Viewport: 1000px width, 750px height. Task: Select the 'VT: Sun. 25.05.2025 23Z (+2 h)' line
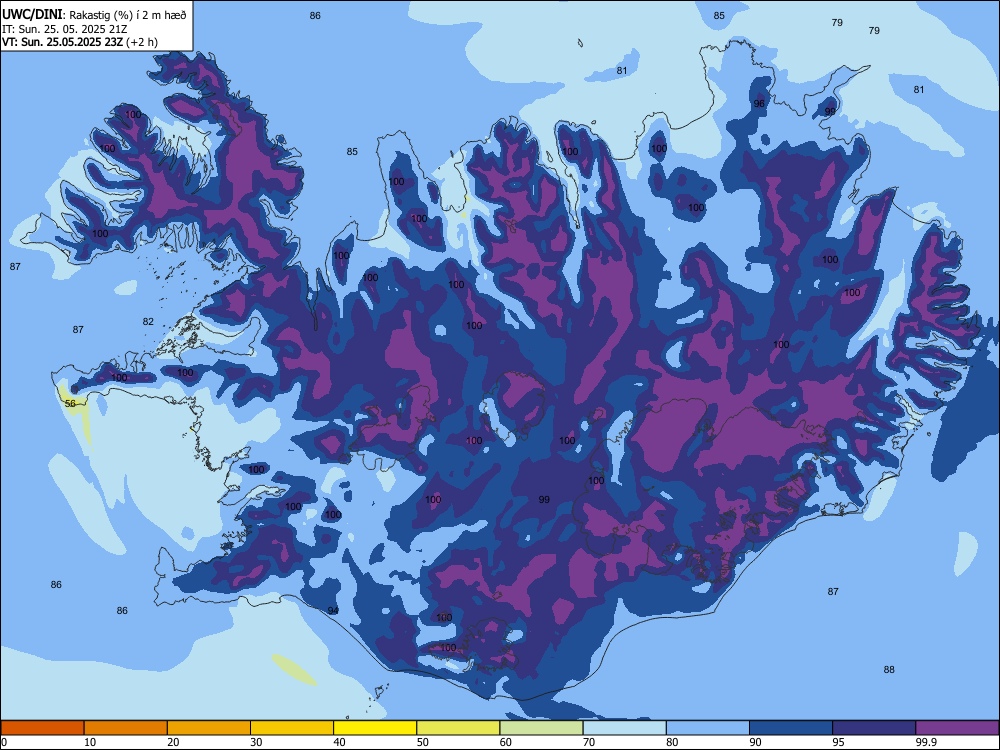click(x=80, y=42)
